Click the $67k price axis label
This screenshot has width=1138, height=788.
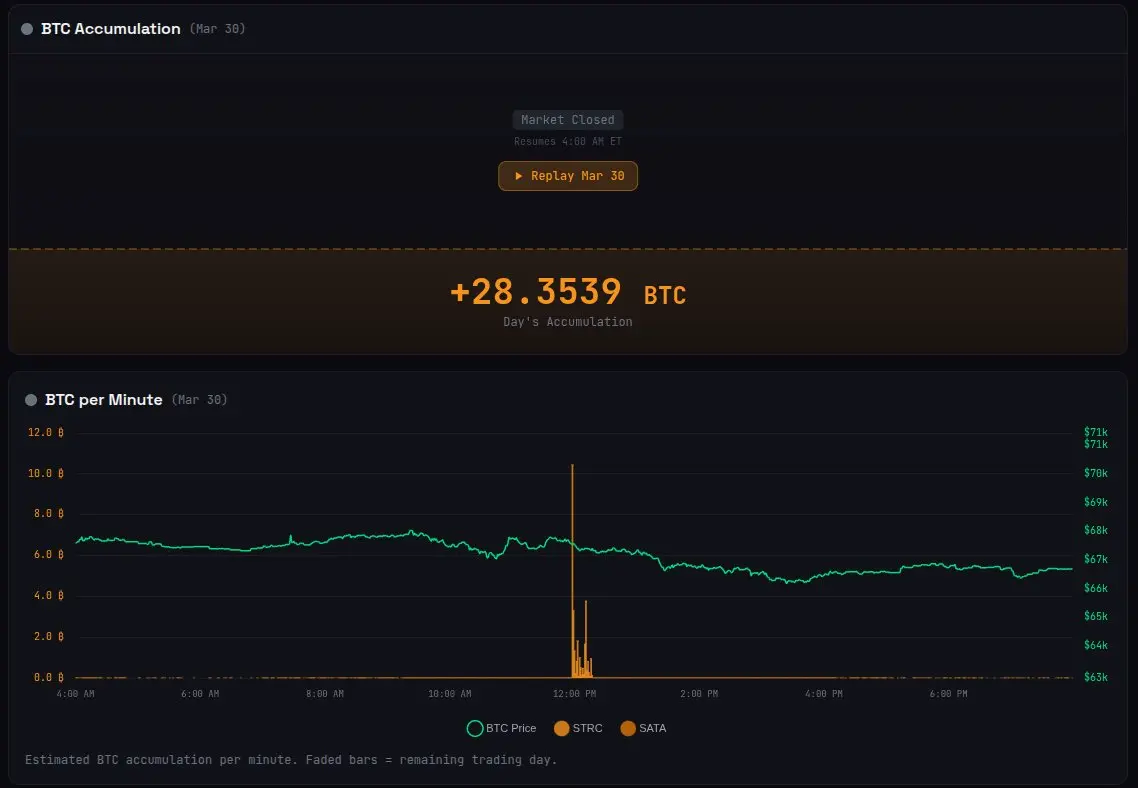click(x=1096, y=559)
